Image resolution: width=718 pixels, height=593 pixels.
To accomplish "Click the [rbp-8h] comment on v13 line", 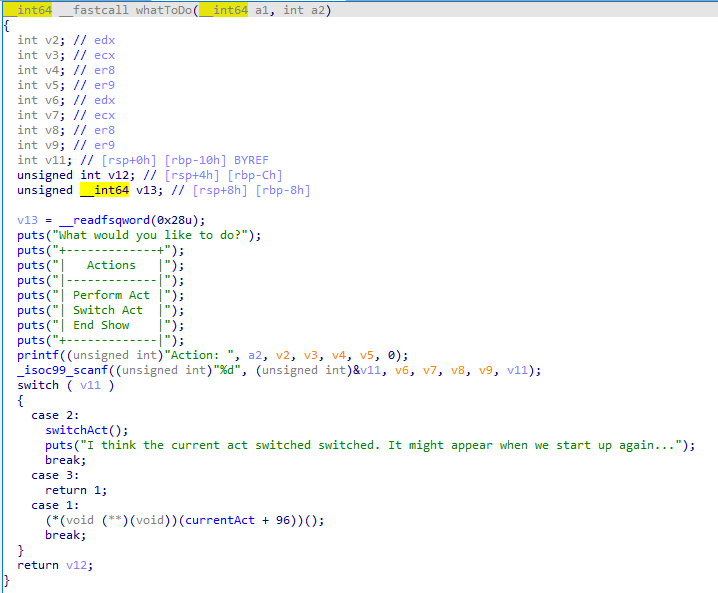I will [x=283, y=190].
